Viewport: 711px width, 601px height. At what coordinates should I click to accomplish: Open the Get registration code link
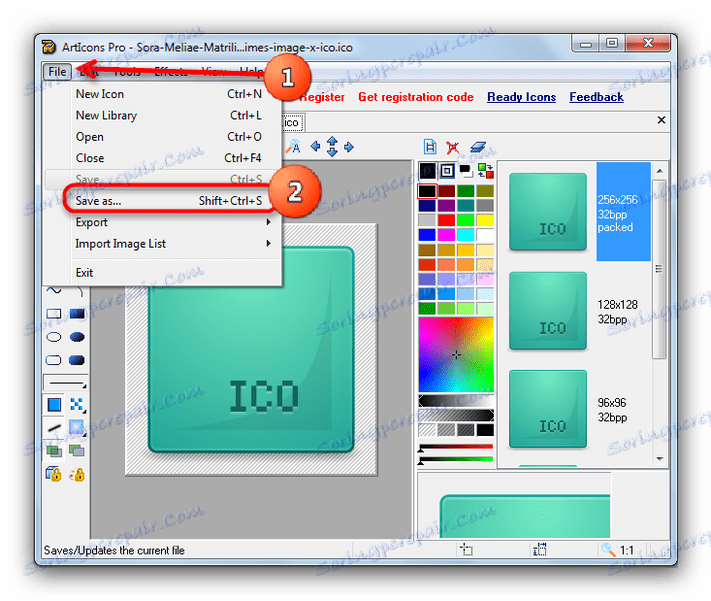tap(415, 97)
